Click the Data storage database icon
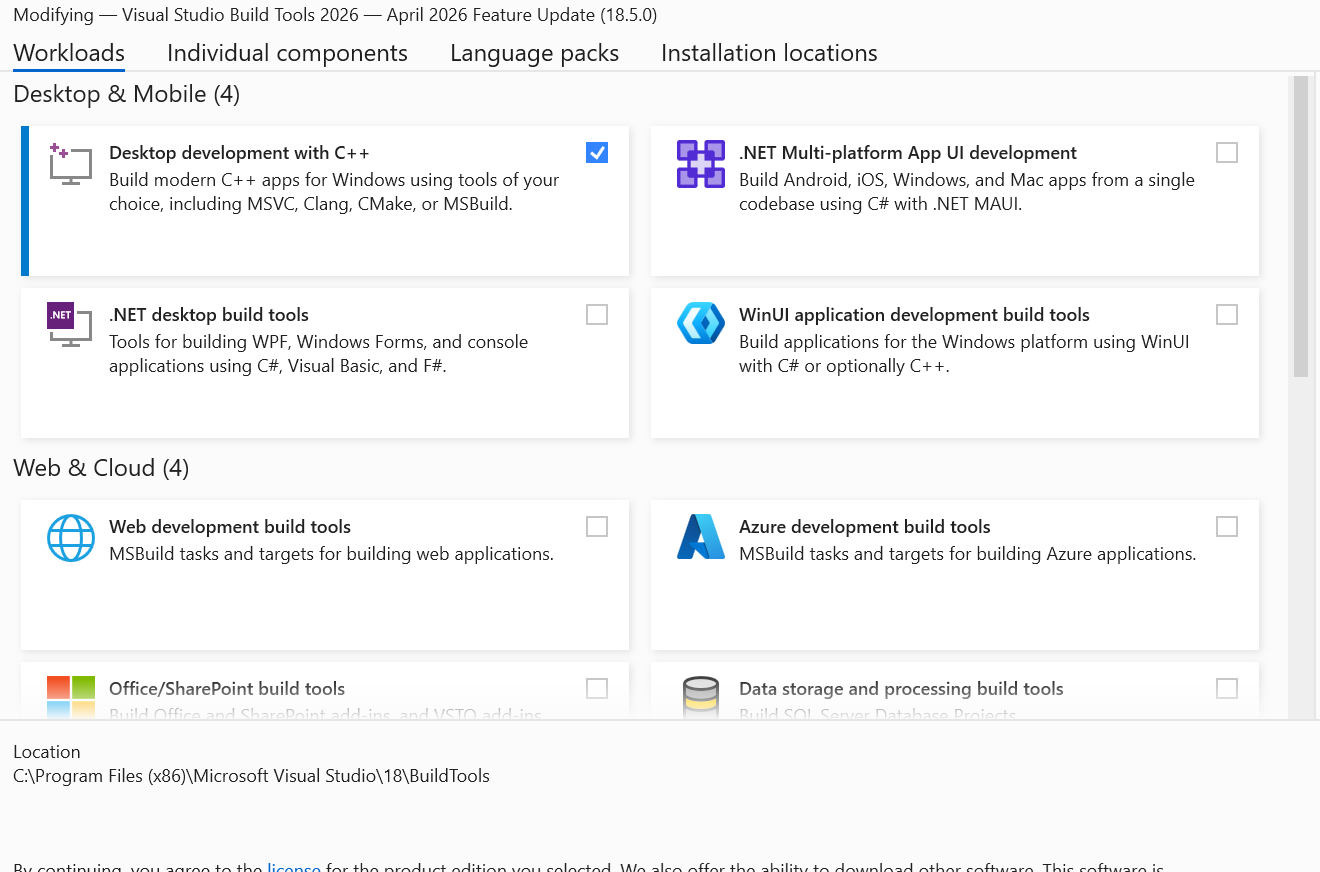This screenshot has height=872, width=1320. click(700, 697)
